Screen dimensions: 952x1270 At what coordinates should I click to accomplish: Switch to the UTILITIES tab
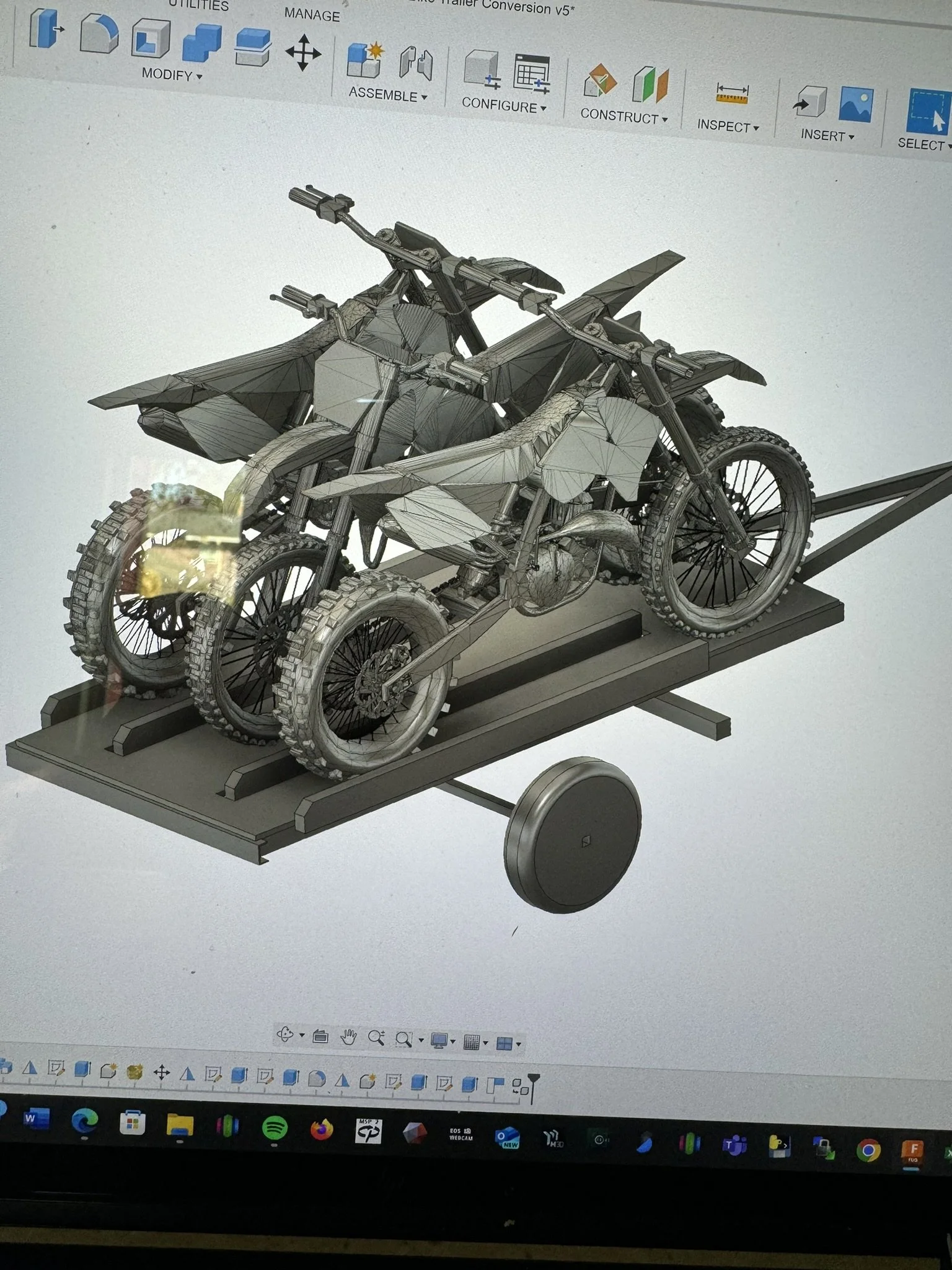199,5
